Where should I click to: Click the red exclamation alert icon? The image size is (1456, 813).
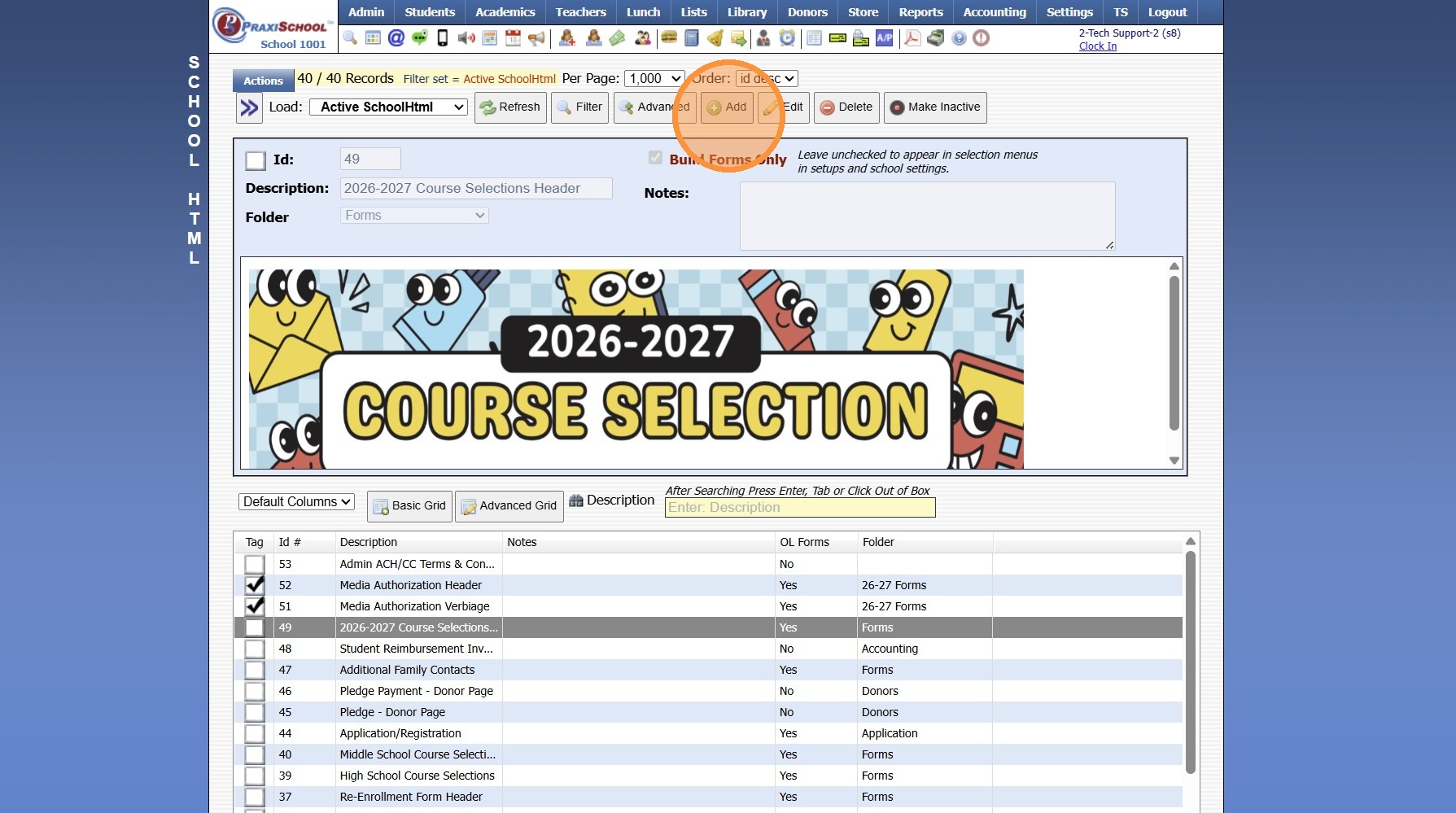pyautogui.click(x=982, y=38)
